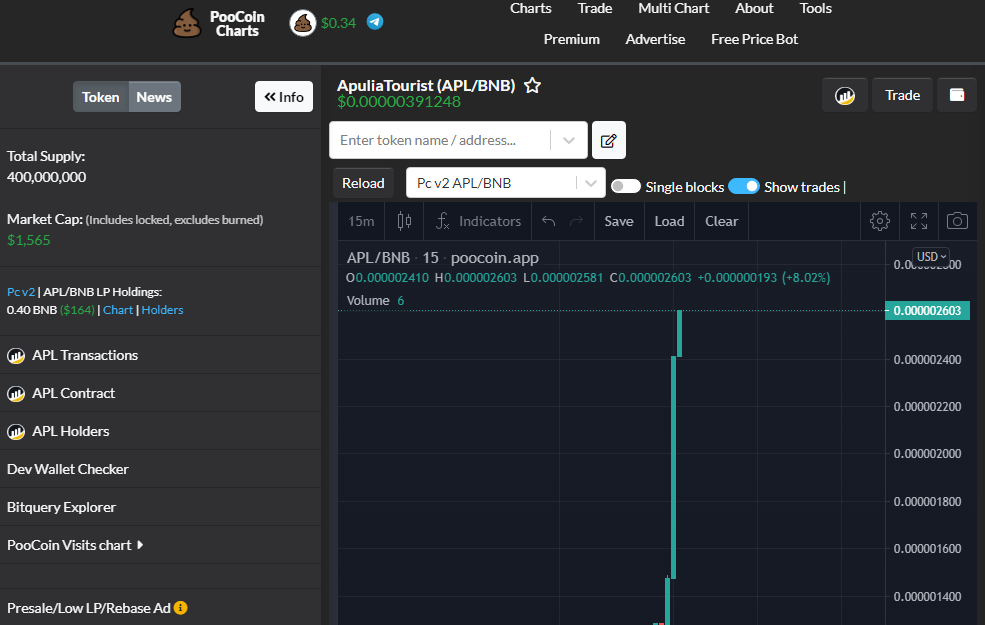This screenshot has height=625, width=985.
Task: Expand the token search dropdown arrow
Action: (x=569, y=140)
